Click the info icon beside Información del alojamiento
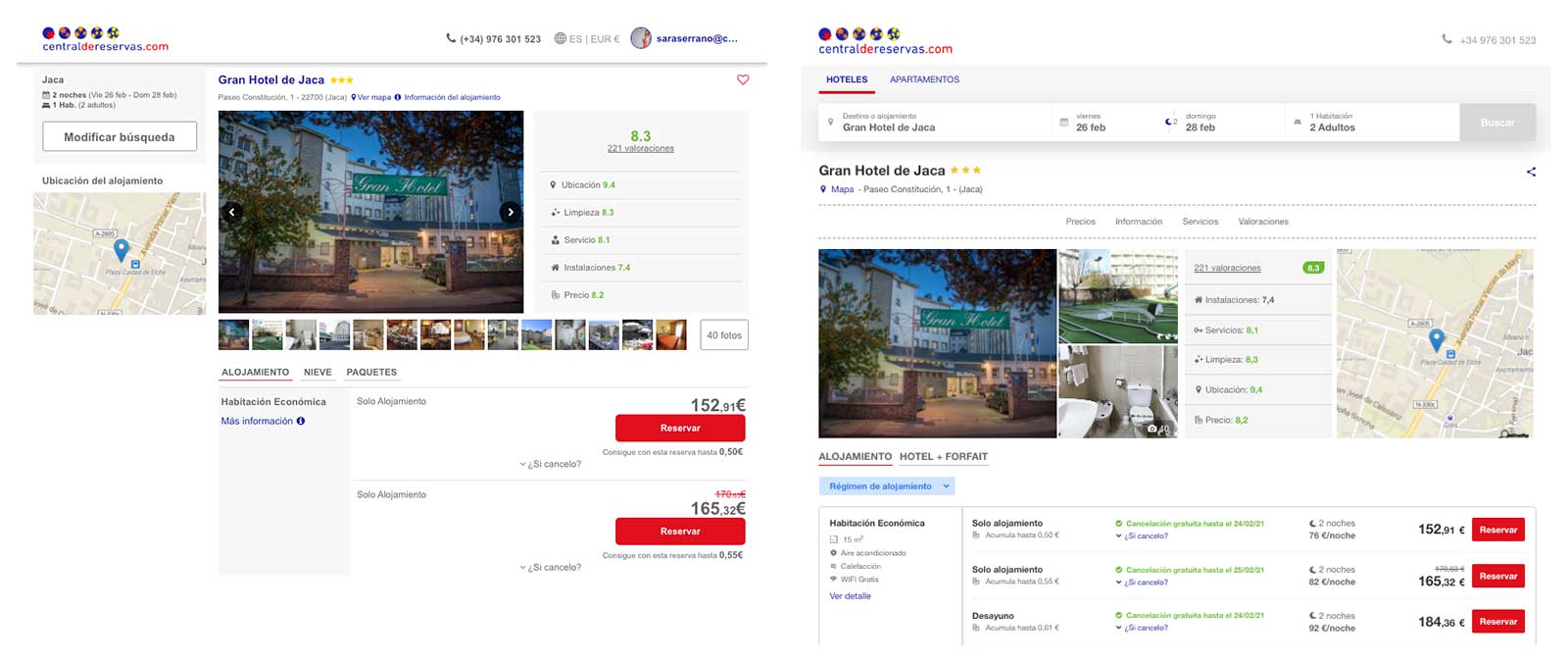 click(398, 97)
